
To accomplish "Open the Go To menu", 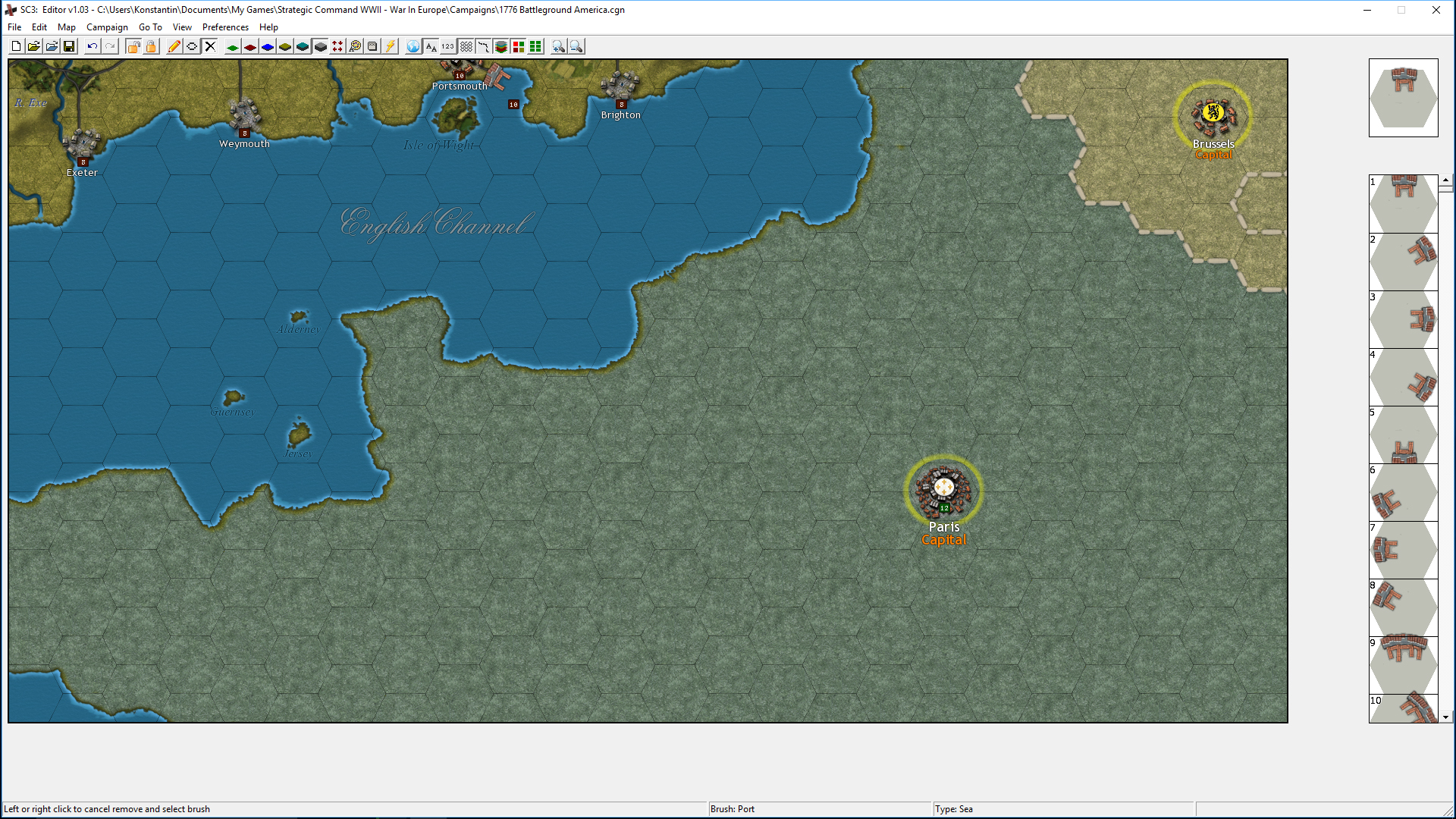I will click(x=150, y=27).
